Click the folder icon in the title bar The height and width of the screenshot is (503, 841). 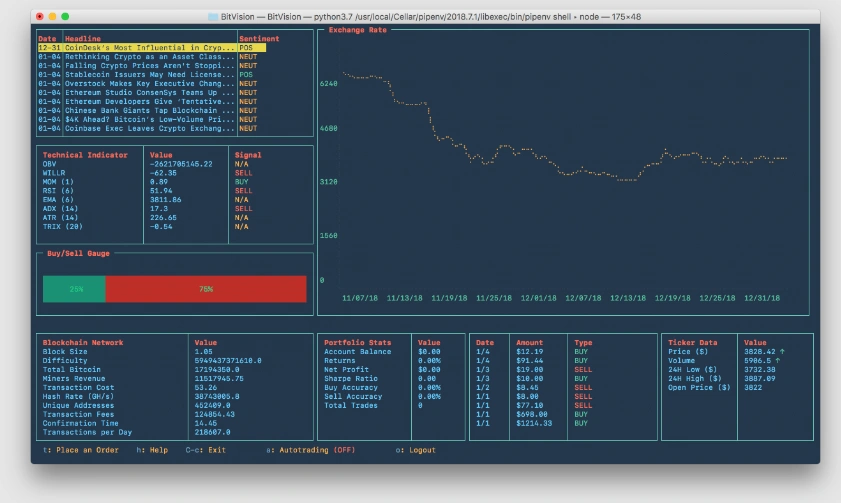click(x=212, y=17)
